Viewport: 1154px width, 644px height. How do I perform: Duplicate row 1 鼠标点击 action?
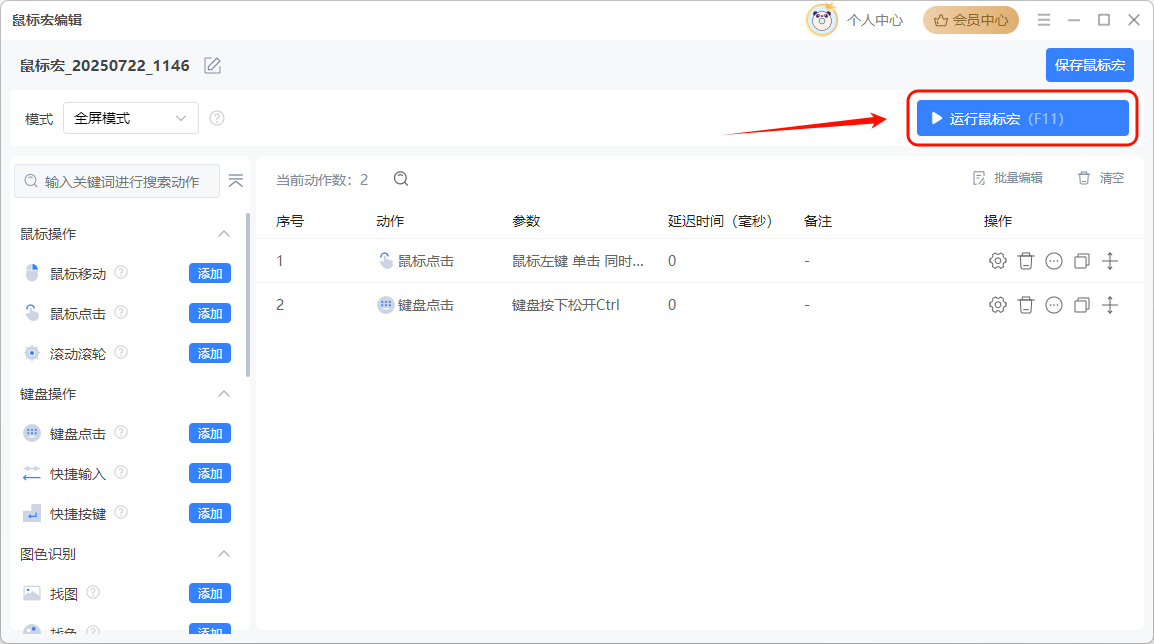1082,261
